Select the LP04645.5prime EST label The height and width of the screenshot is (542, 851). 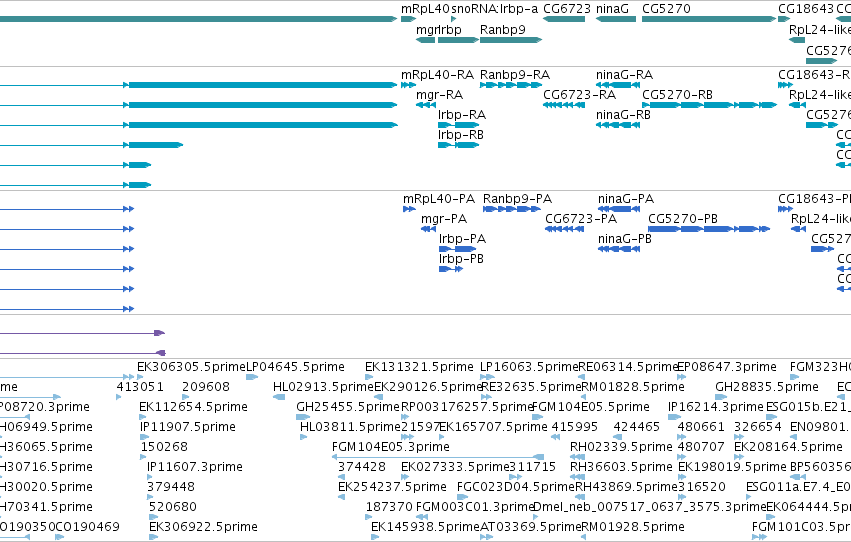point(295,367)
